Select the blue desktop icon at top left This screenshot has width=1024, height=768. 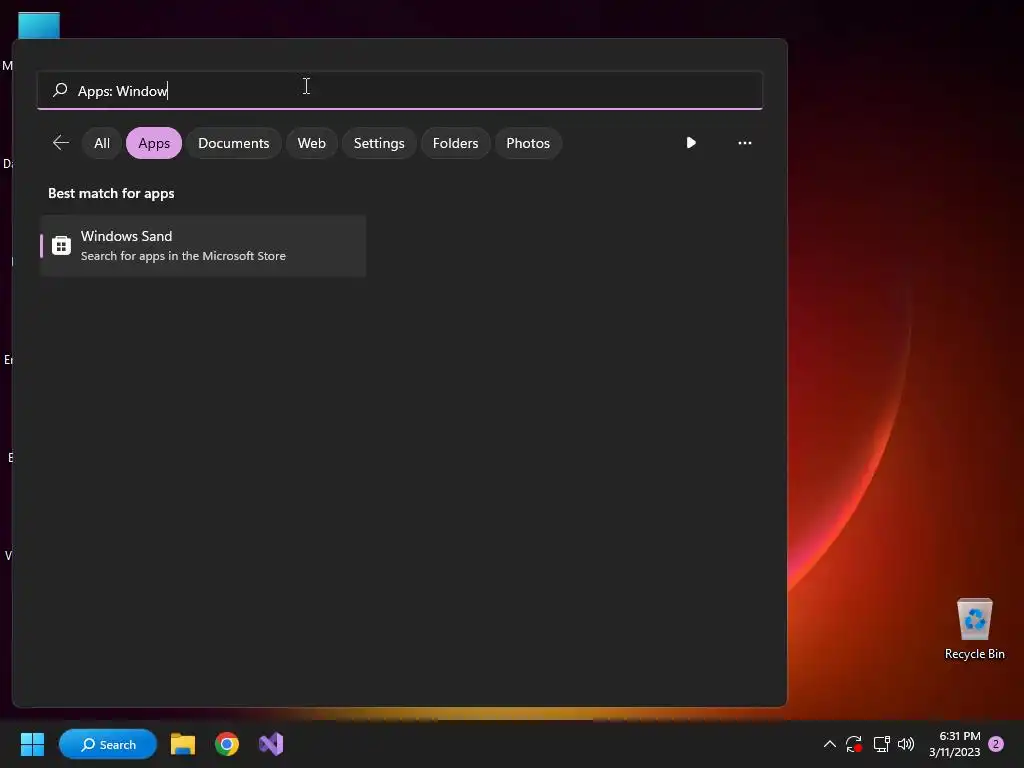pos(39,25)
